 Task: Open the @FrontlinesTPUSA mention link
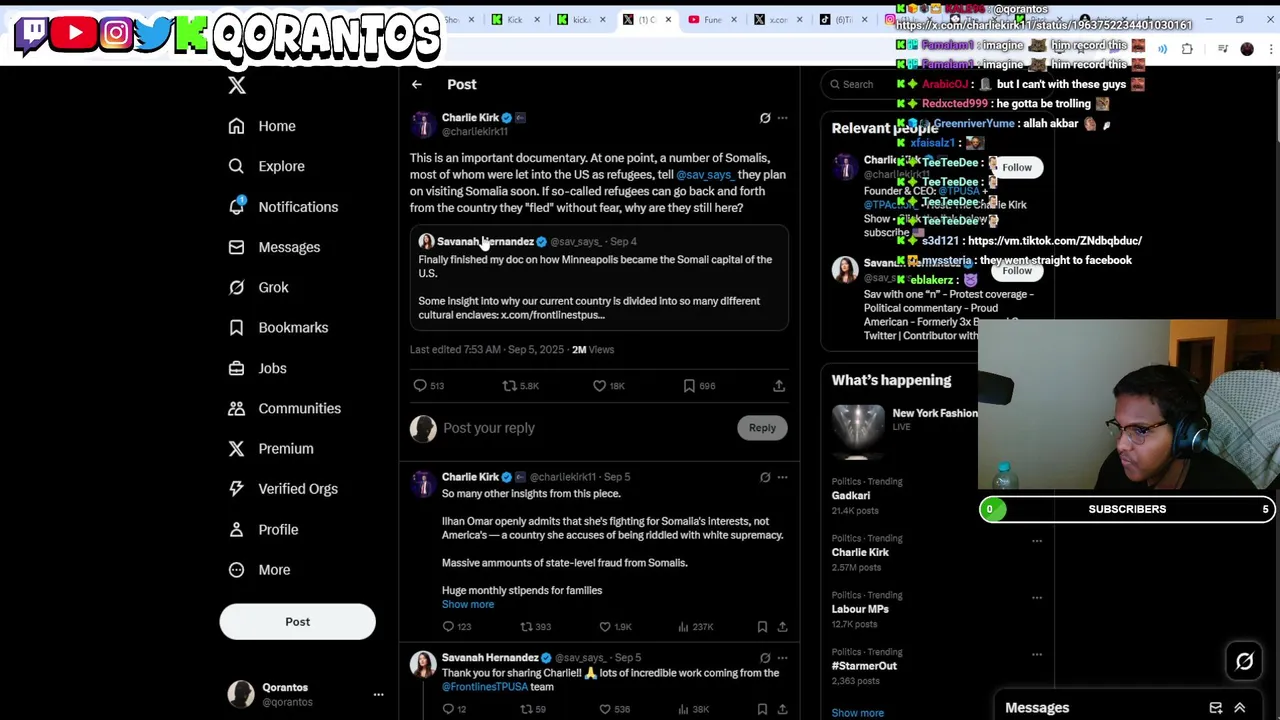[x=484, y=687]
